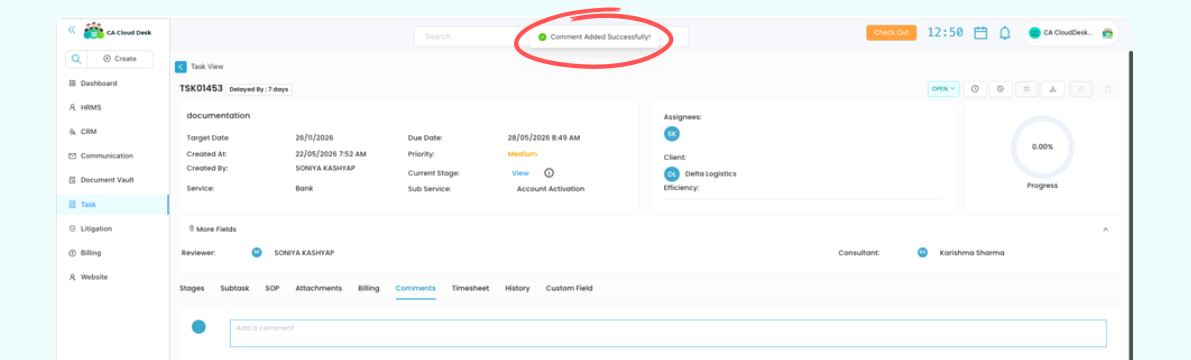
Task: Click the Create button in sidebar
Action: [120, 58]
